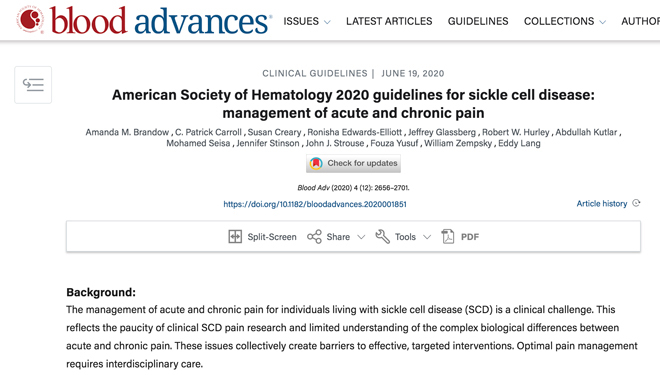Expand the Collections dropdown chevron

coord(602,22)
